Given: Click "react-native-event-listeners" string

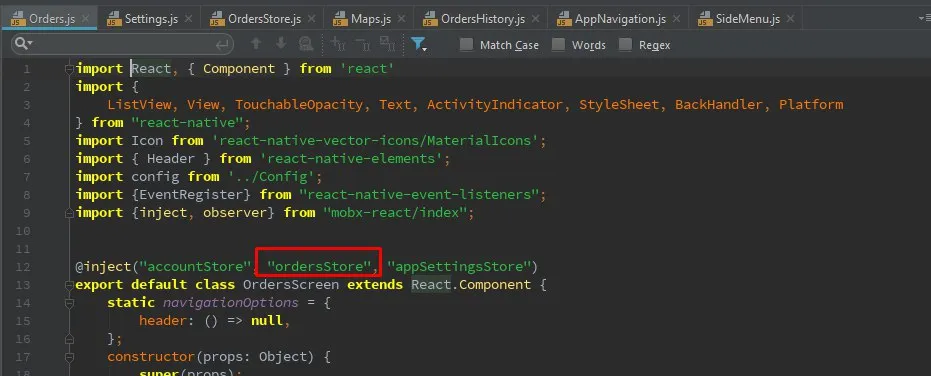Looking at the screenshot, I should (x=419, y=194).
